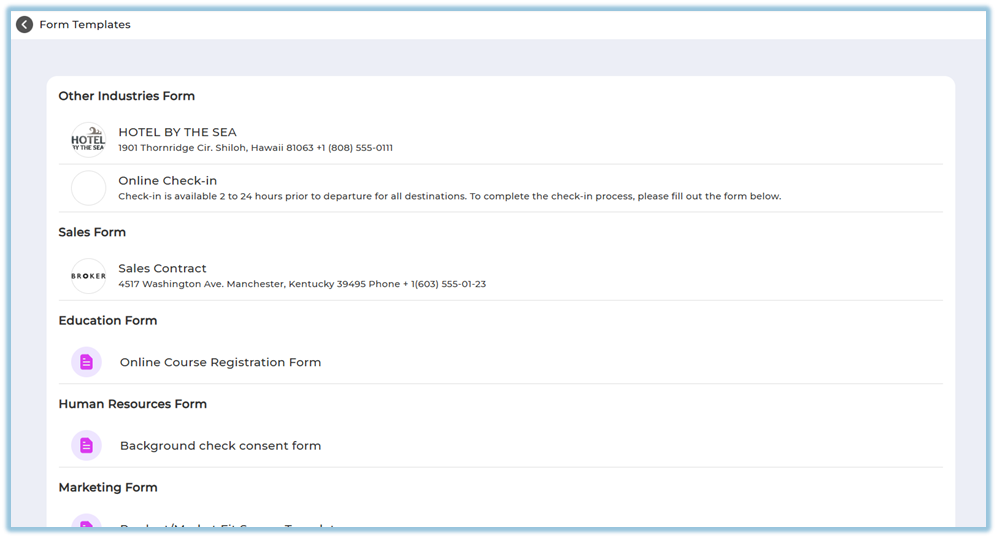Click the purple document icon for Background check
This screenshot has width=997, height=538.
coord(87,446)
